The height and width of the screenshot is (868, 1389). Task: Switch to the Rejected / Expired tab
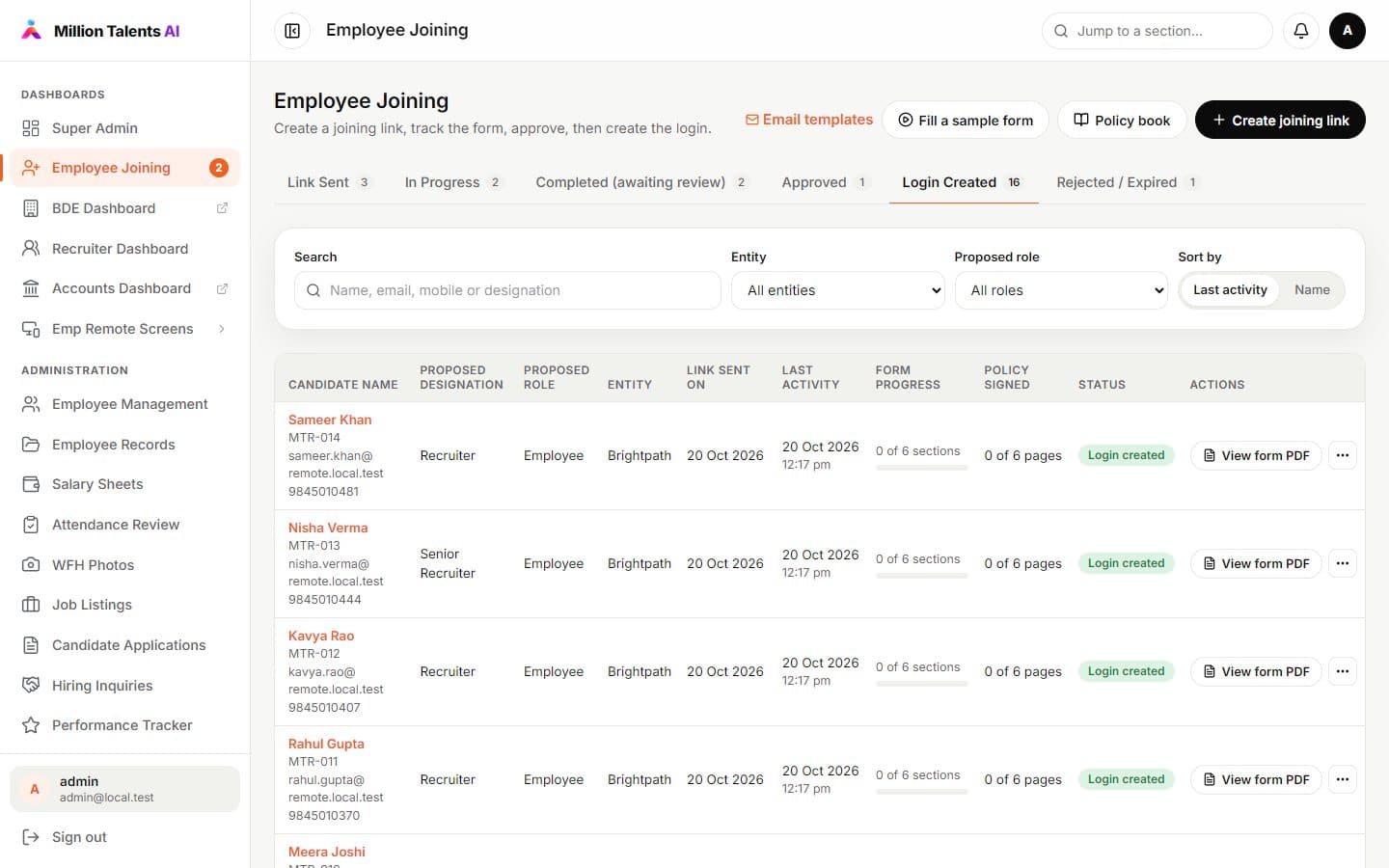click(1128, 182)
